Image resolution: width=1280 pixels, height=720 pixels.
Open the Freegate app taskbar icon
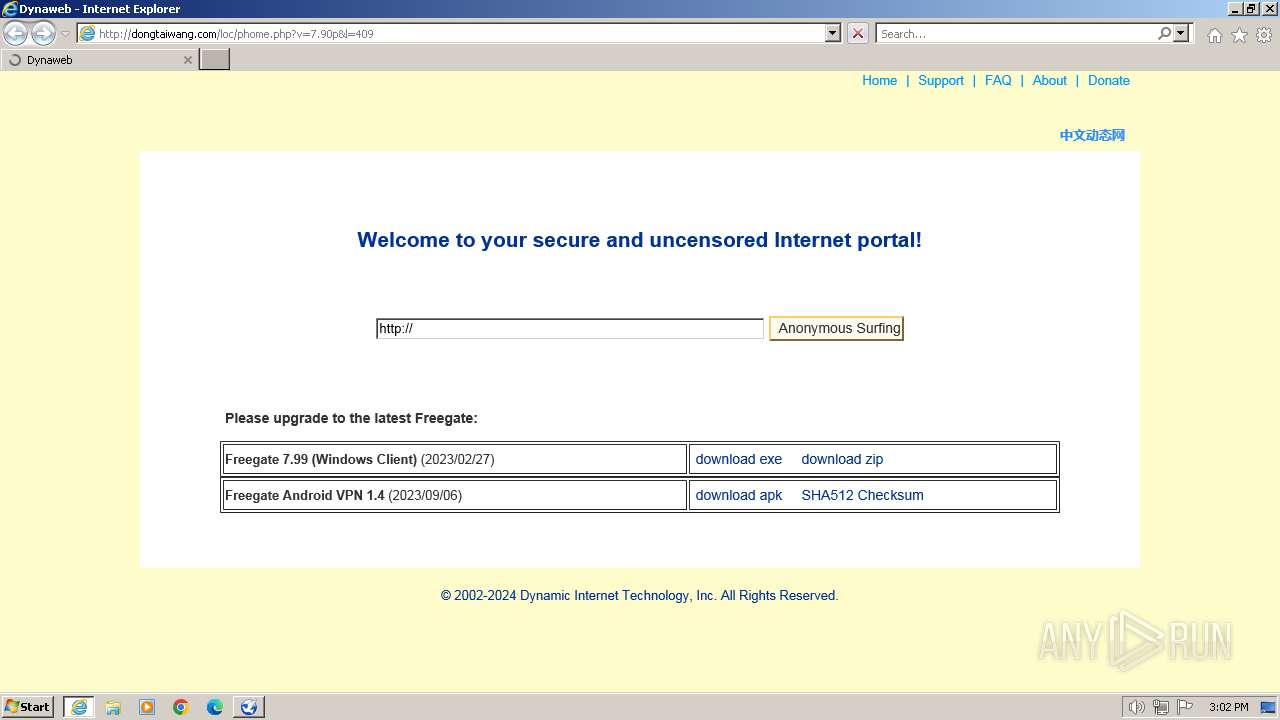249,707
